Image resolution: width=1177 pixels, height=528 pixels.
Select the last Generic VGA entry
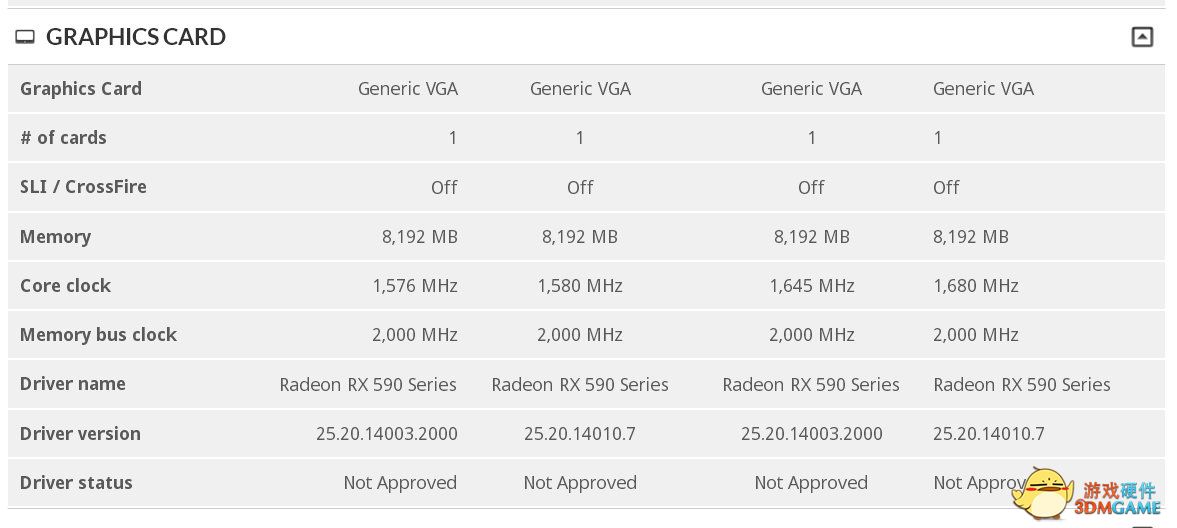[x=983, y=89]
